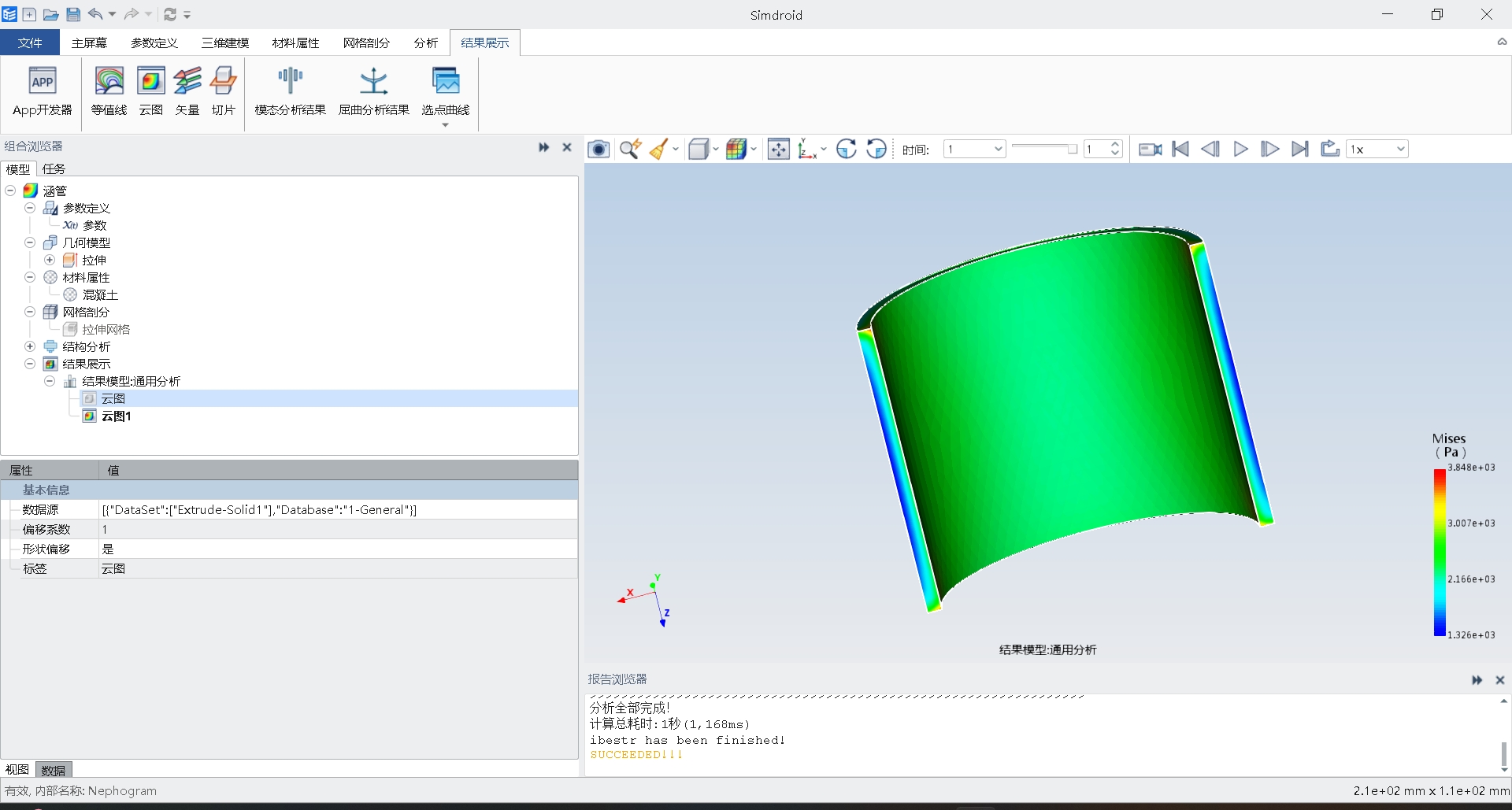Click the report browser scrollbar
This screenshot has height=810, width=1512.
(1504, 755)
